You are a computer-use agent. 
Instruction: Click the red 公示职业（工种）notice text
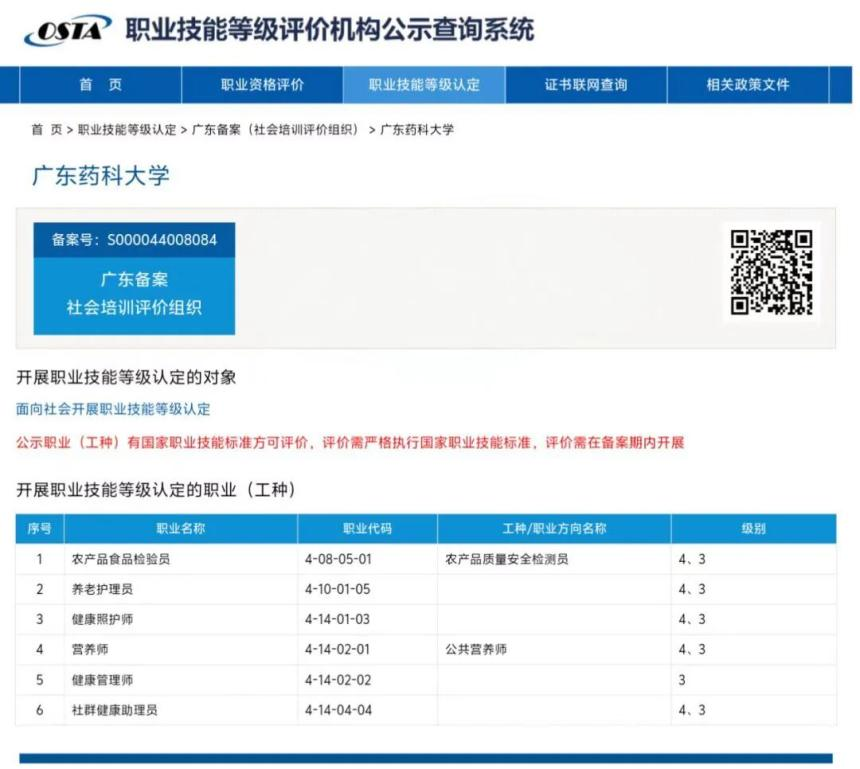tap(350, 442)
